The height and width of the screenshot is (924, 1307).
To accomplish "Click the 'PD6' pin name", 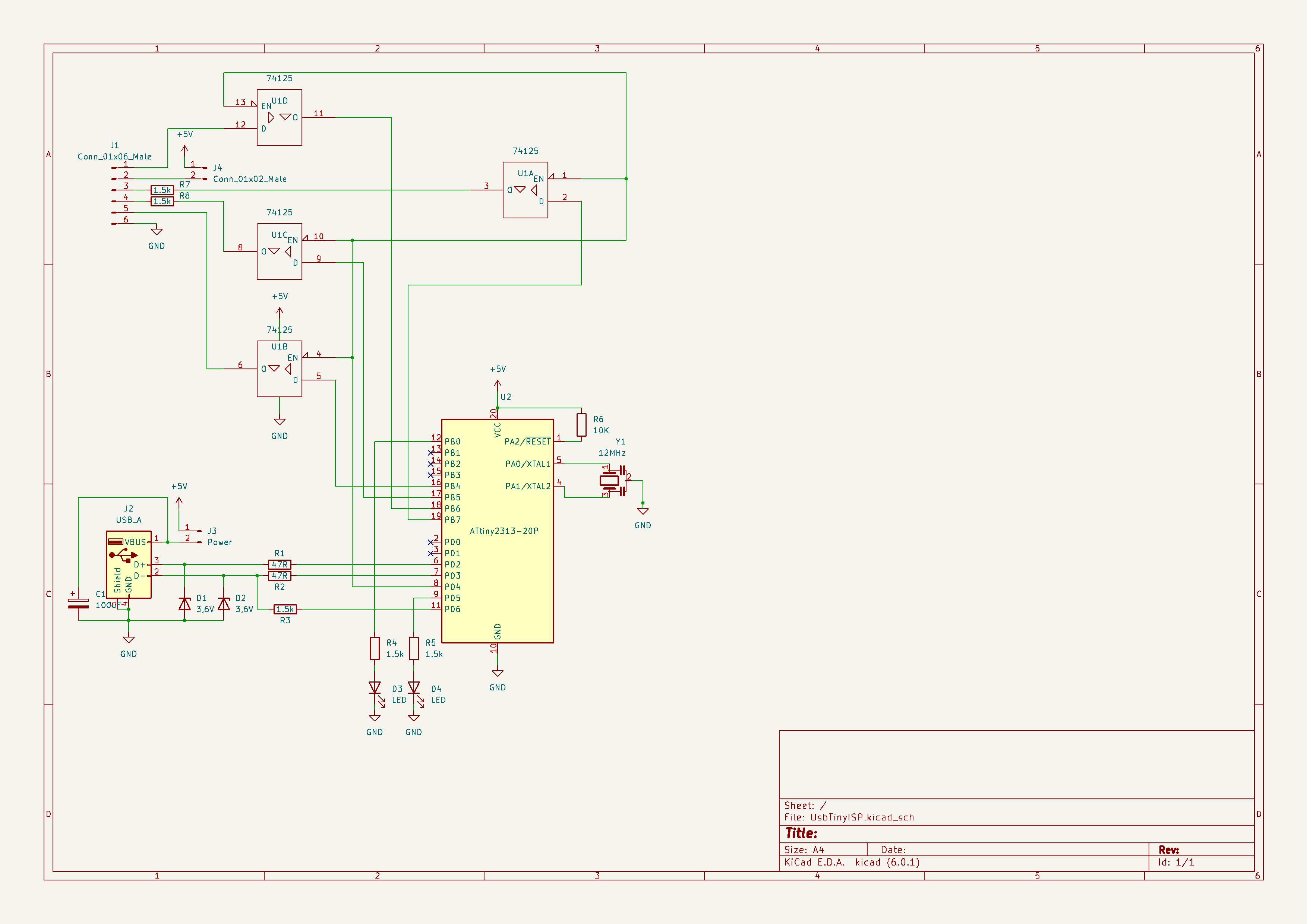I will (x=452, y=610).
